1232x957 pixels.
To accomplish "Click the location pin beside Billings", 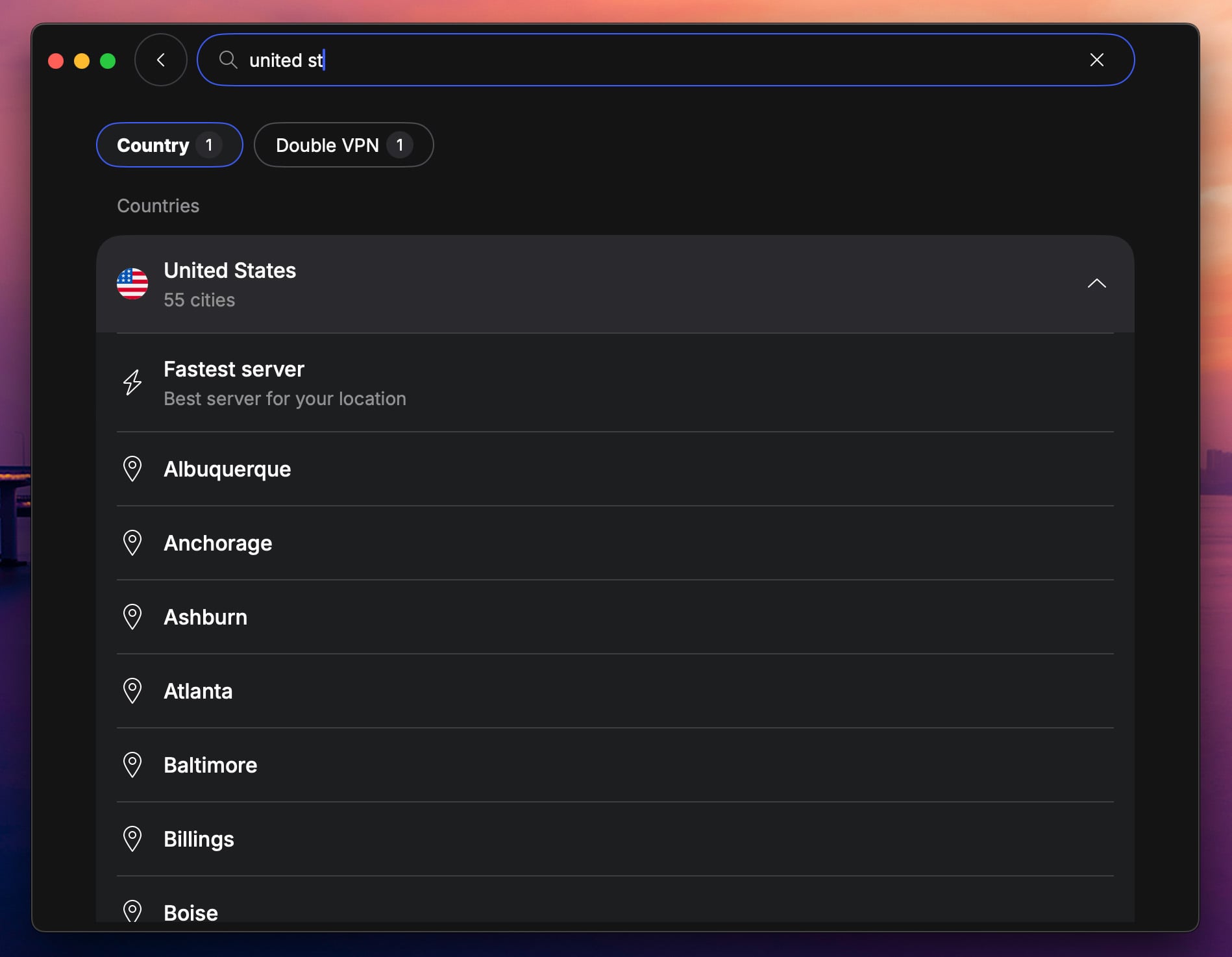I will click(132, 839).
